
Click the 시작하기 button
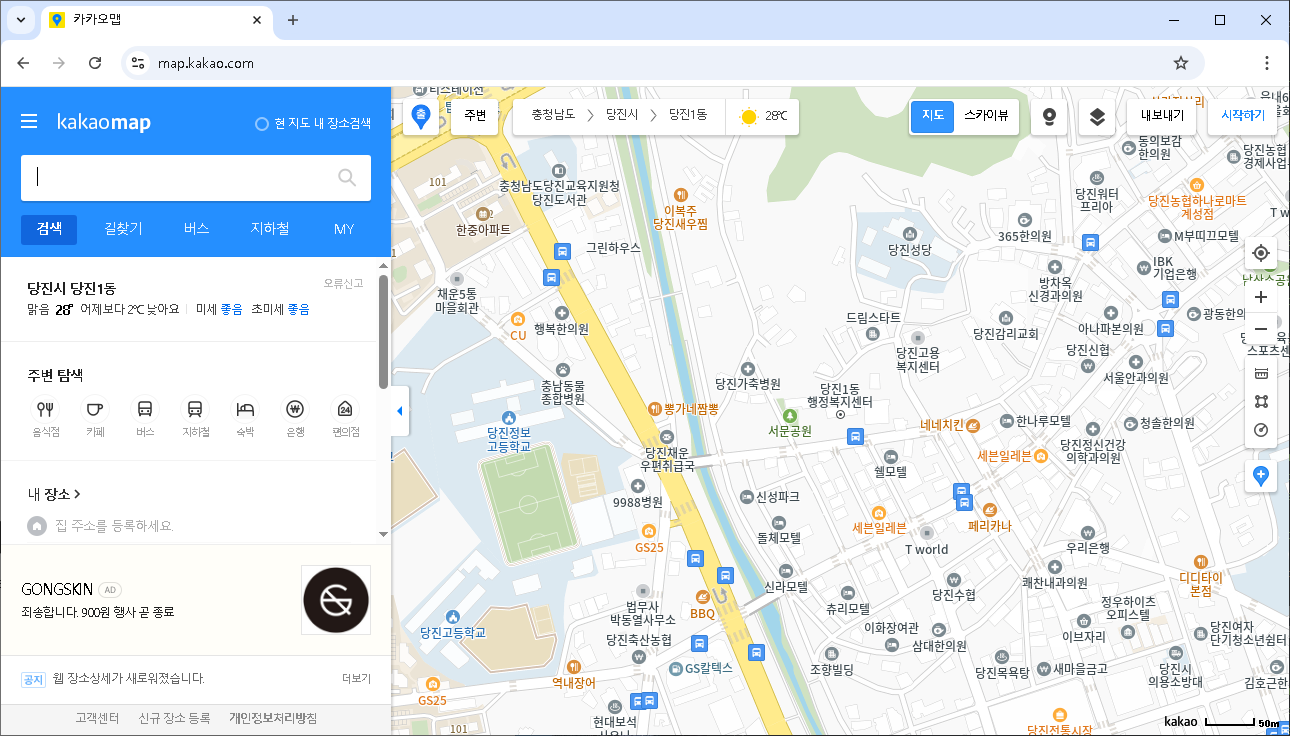tap(1243, 116)
